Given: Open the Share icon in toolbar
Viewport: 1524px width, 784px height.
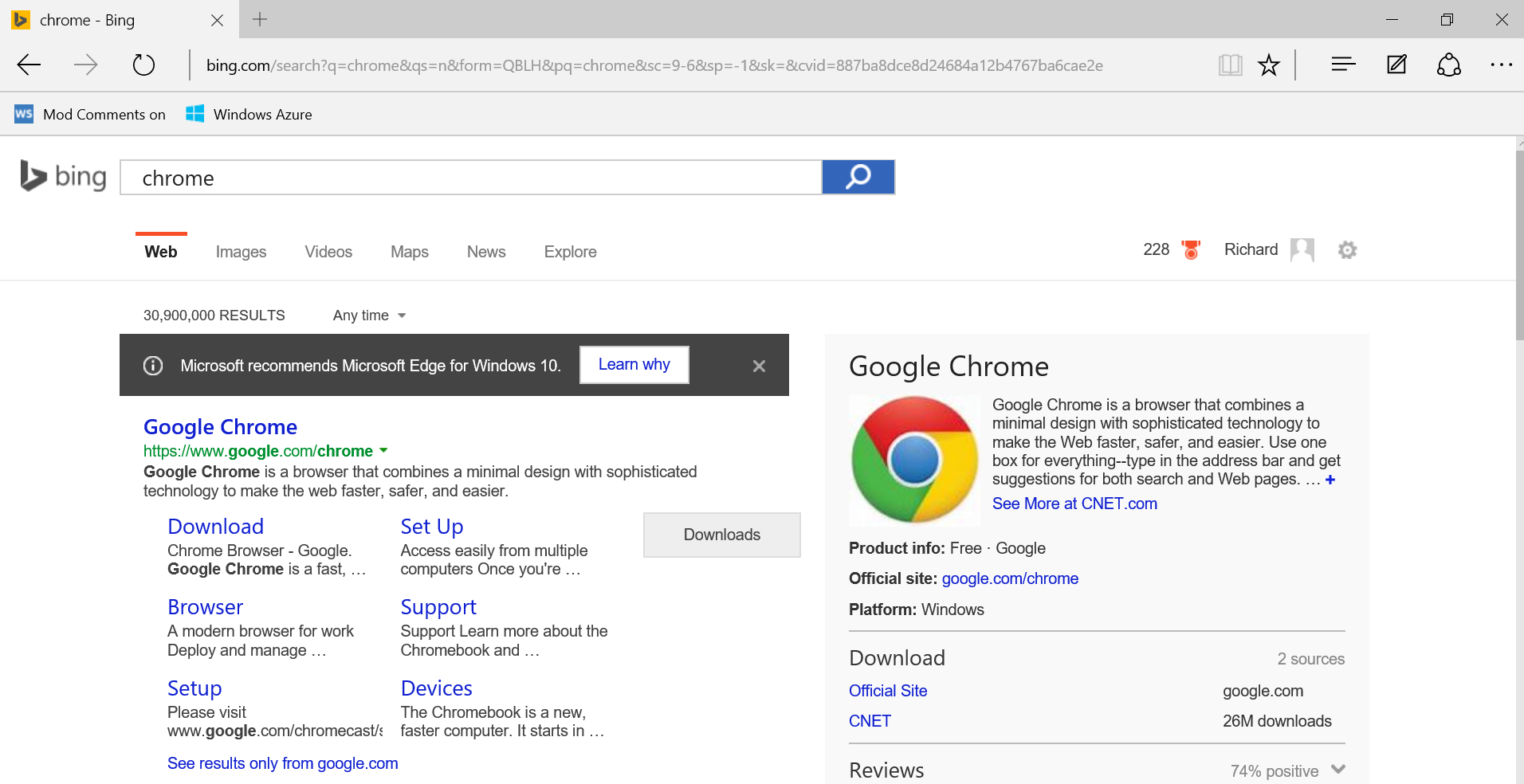Looking at the screenshot, I should (x=1448, y=65).
